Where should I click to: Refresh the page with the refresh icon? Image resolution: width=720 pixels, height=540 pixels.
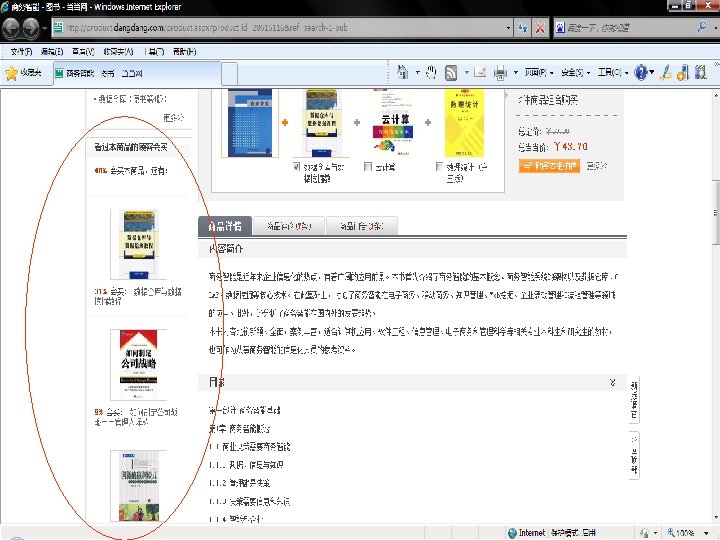coord(523,28)
